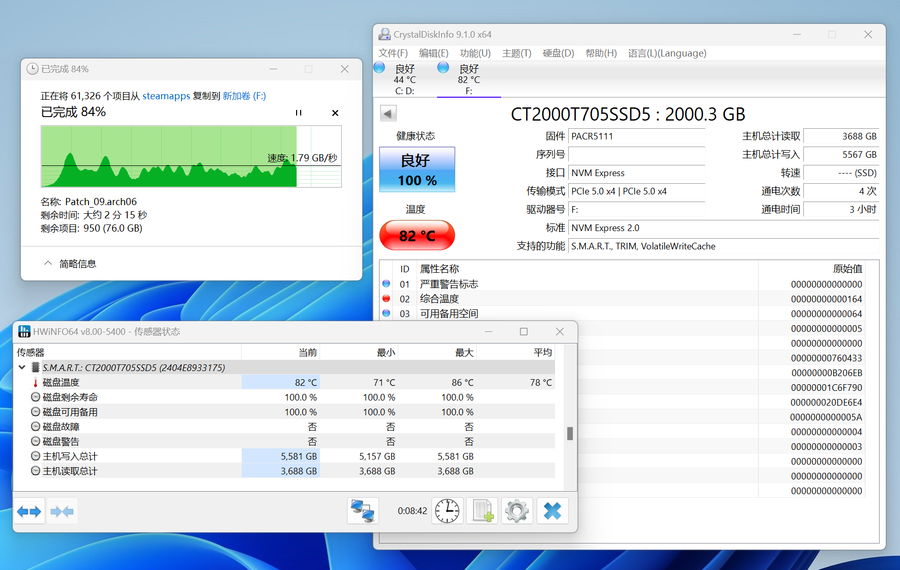900x570 pixels.
Task: Open the 新加卷 (F:) destination link
Action: coord(244,96)
